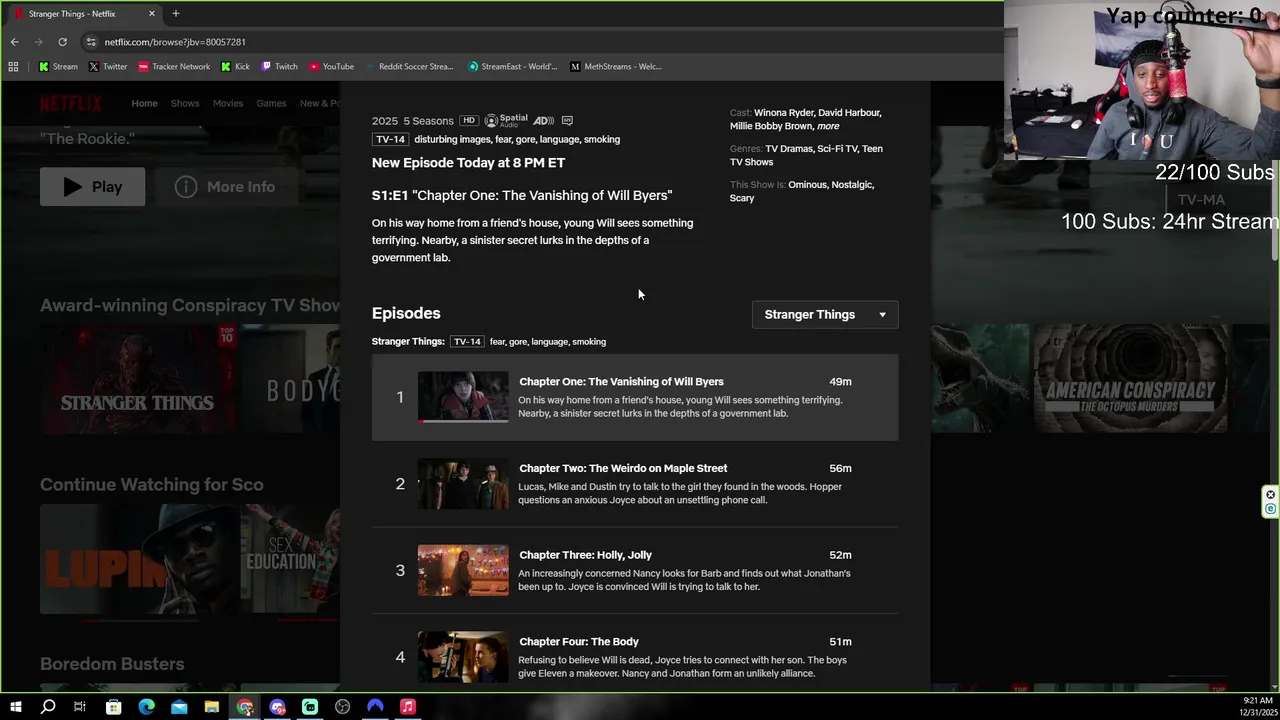Screen dimensions: 1280x720
Task: Open the YouTube bookmark
Action: pos(331,67)
